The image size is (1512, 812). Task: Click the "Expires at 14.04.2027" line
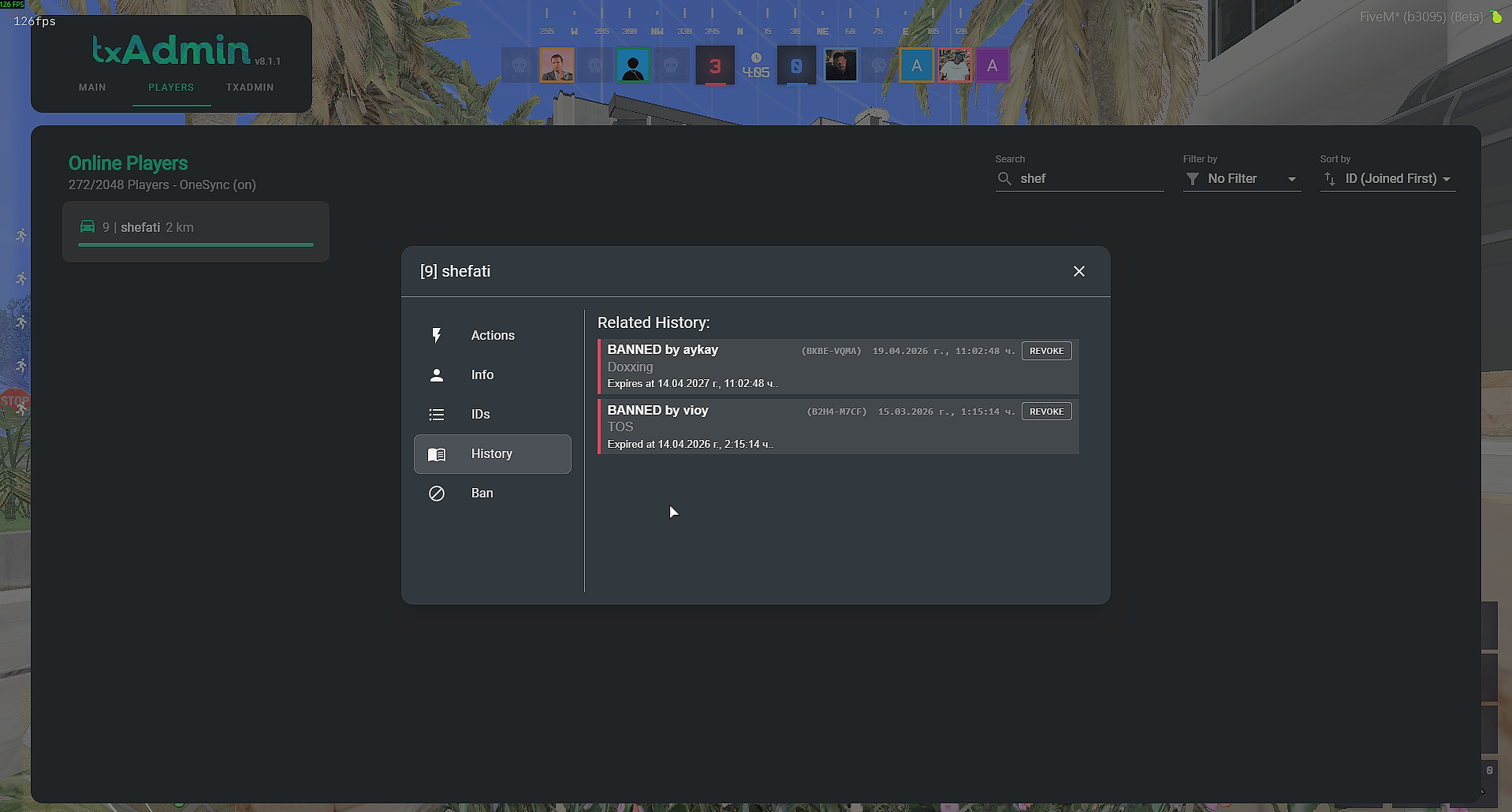[692, 384]
